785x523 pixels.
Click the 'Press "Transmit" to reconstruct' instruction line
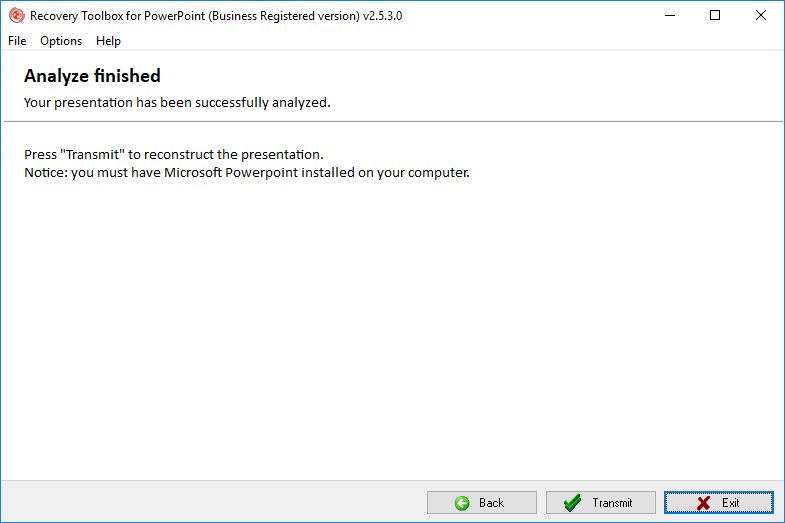tap(174, 154)
